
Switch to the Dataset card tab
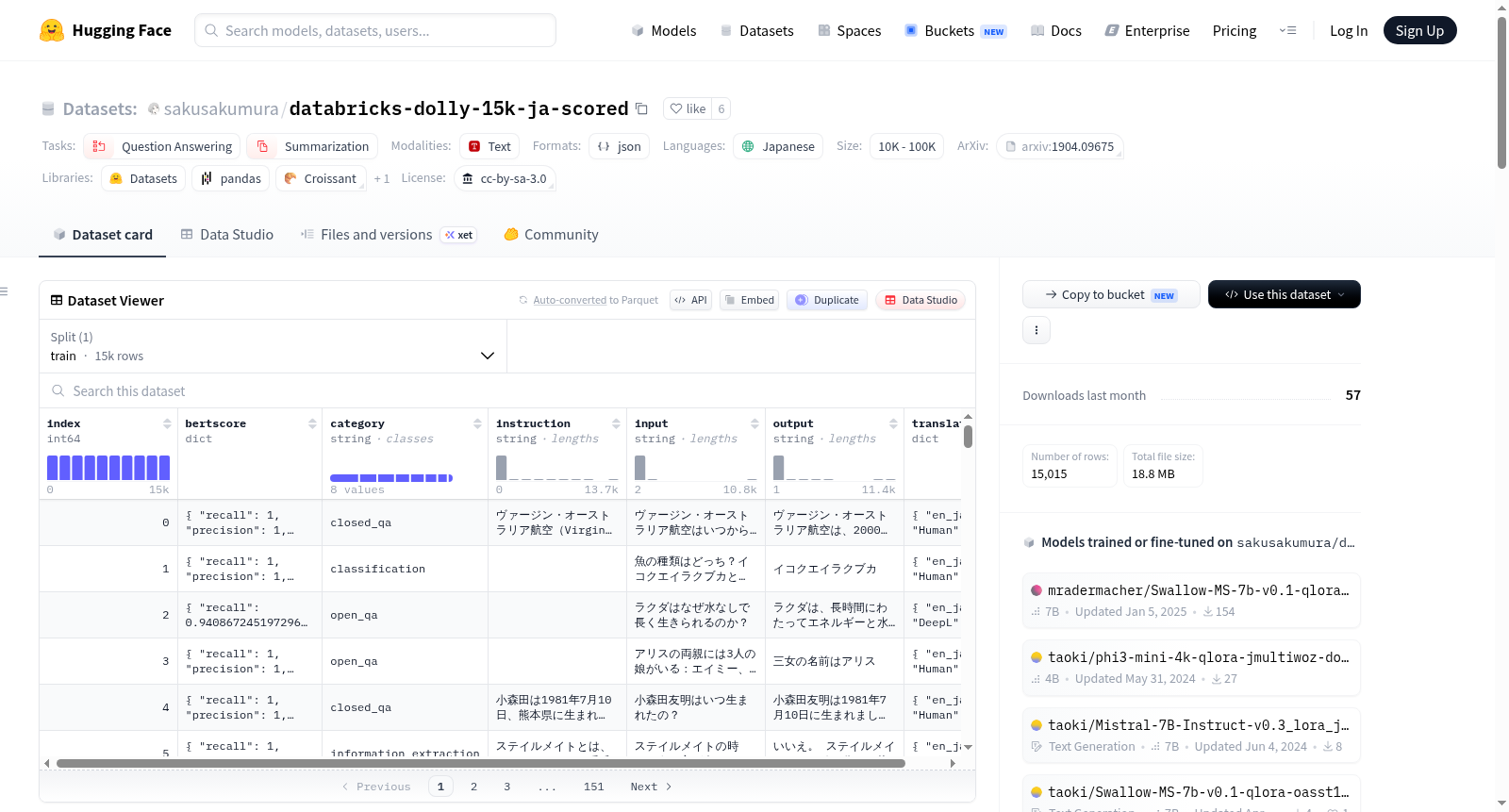[103, 235]
